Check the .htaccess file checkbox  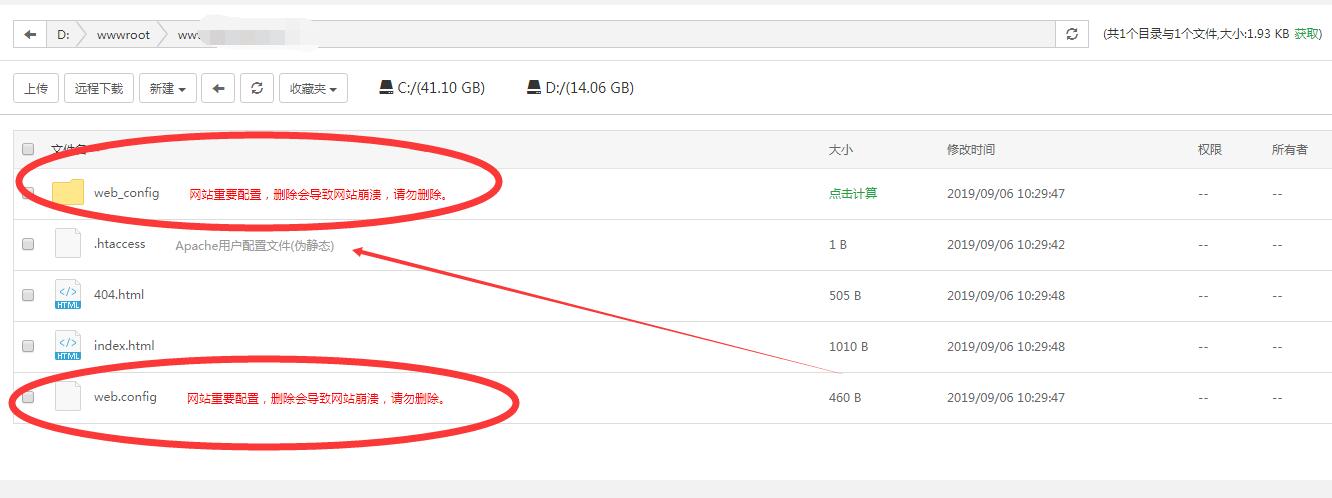(28, 244)
